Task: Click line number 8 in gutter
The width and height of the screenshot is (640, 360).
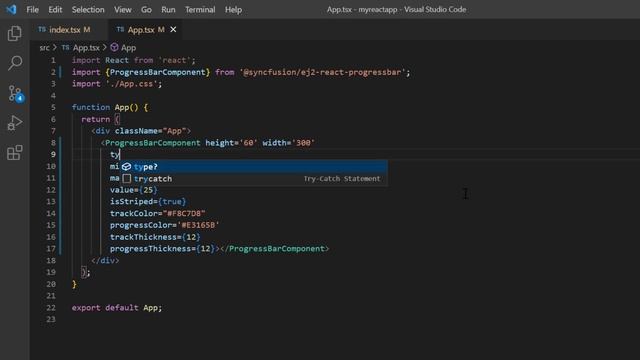Action: click(x=53, y=142)
